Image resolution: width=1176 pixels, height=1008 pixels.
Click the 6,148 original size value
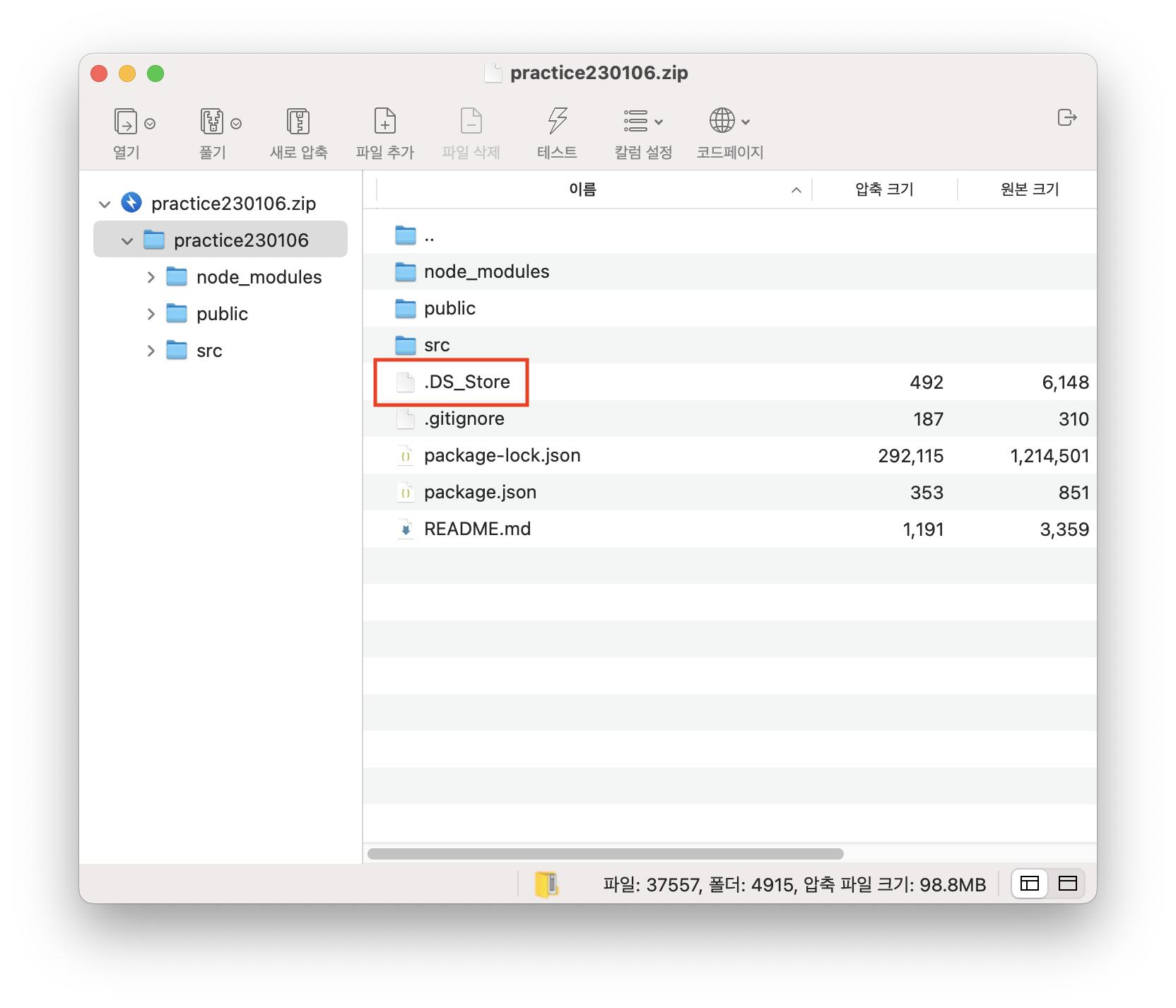point(1066,382)
